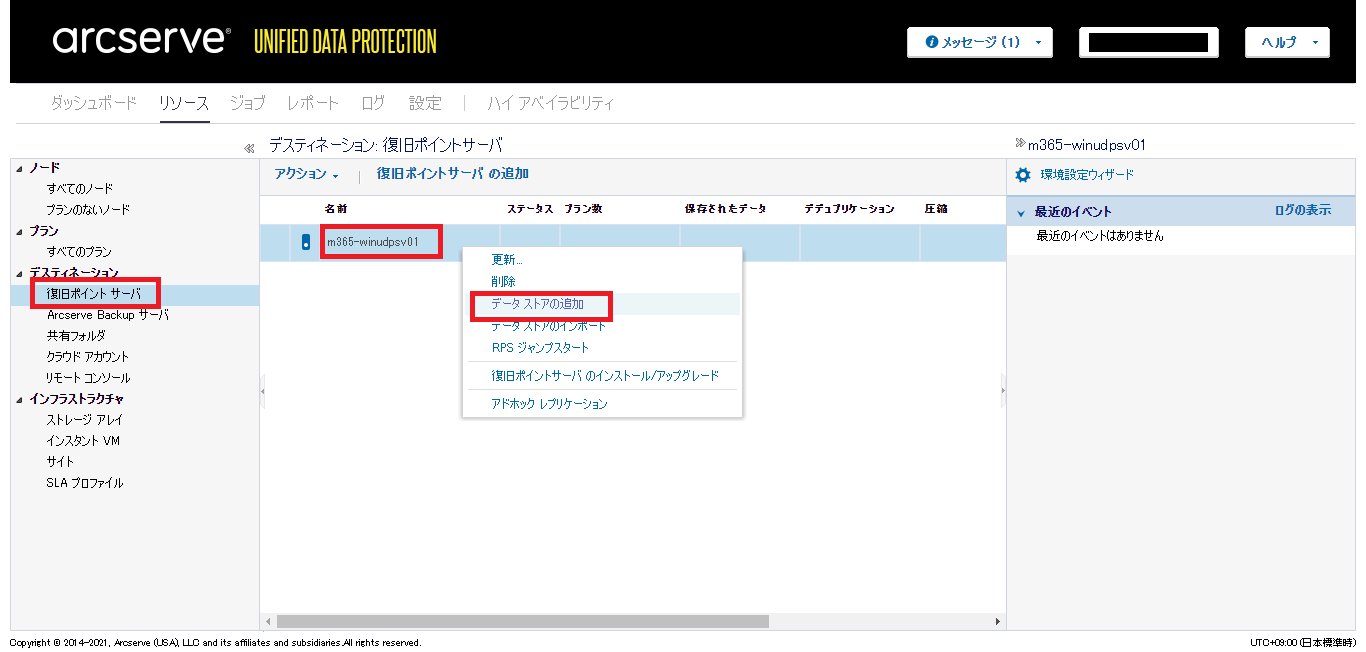This screenshot has width=1366, height=652.
Task: Choose アドホック レプリケーション from the context menu
Action: [549, 404]
